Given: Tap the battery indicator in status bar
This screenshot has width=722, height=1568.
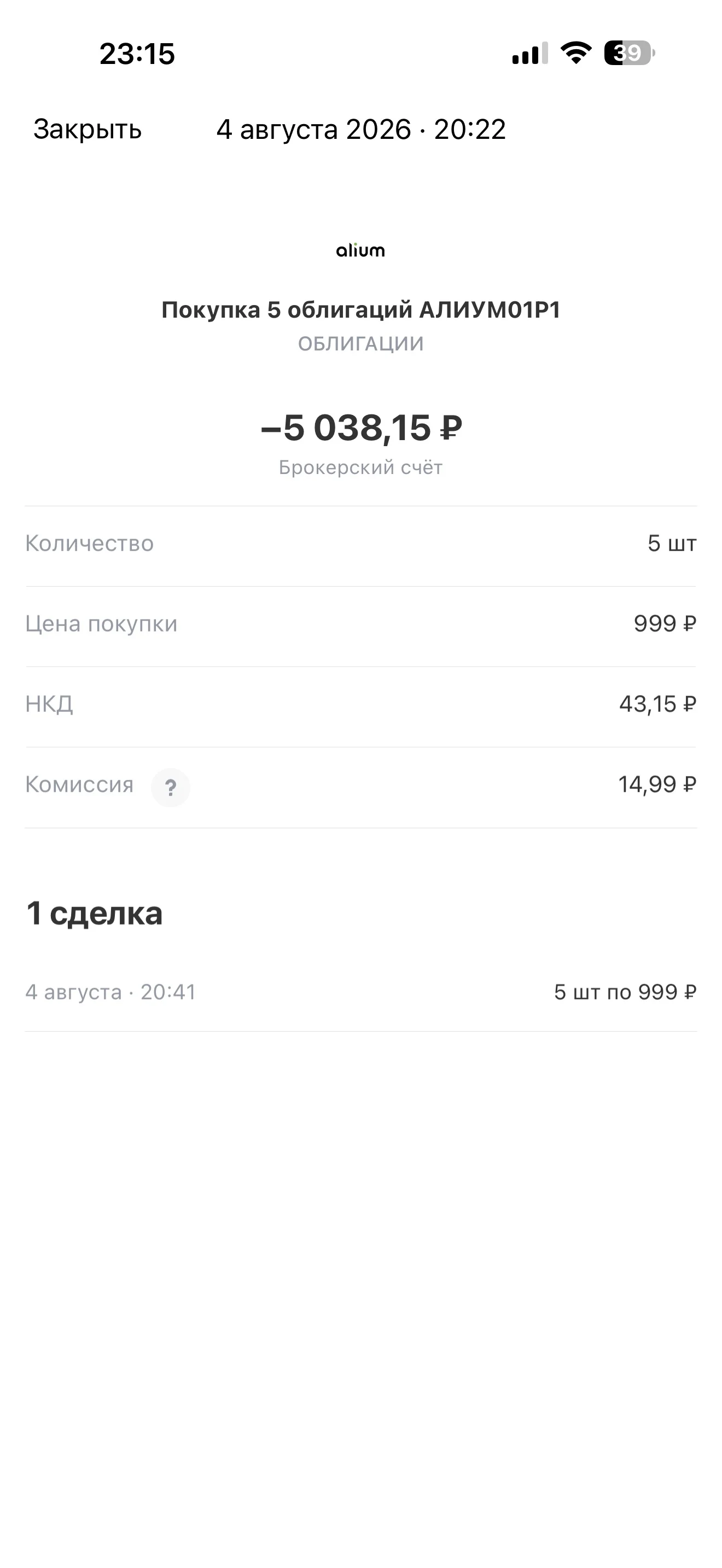Looking at the screenshot, I should (x=630, y=53).
